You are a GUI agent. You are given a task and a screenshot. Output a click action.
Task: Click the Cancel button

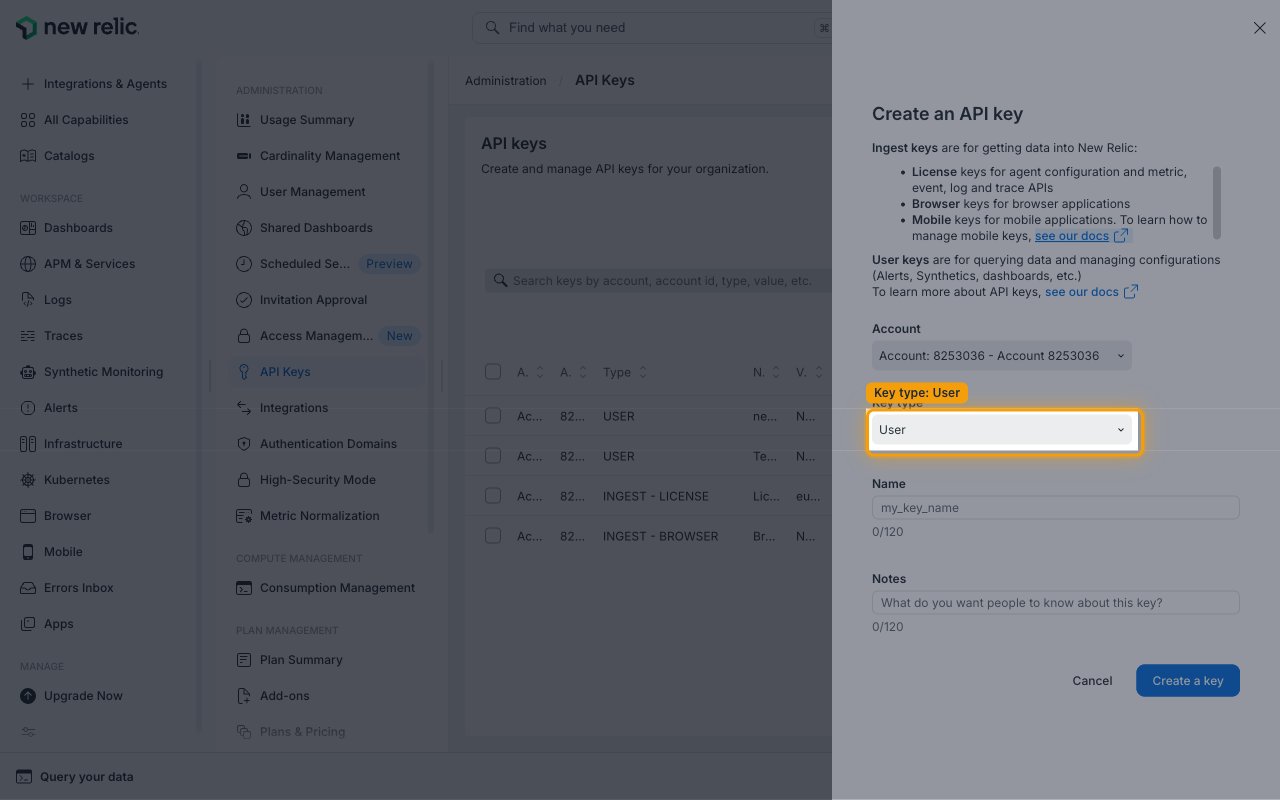pyautogui.click(x=1092, y=681)
